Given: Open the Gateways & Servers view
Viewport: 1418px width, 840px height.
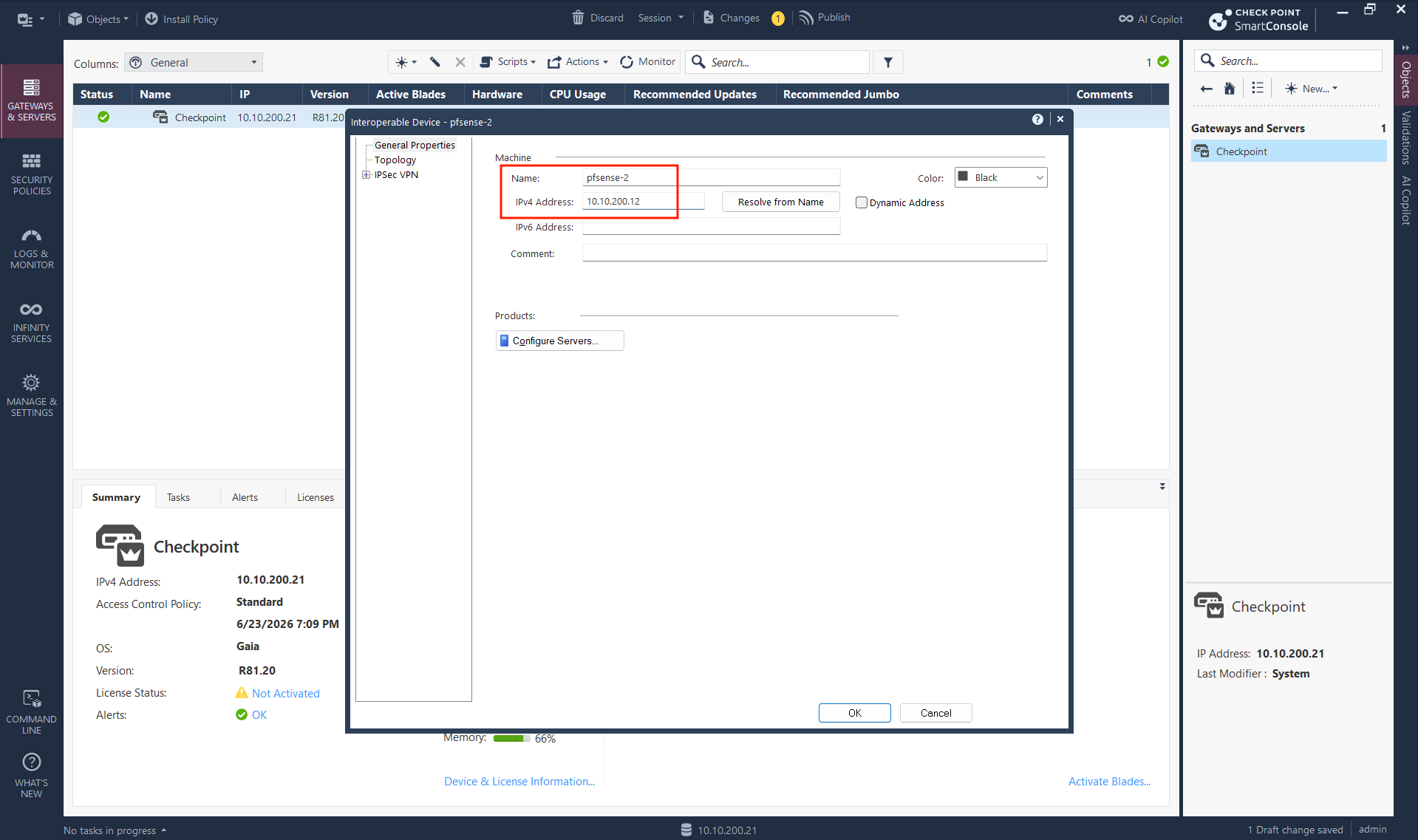Looking at the screenshot, I should [x=31, y=100].
